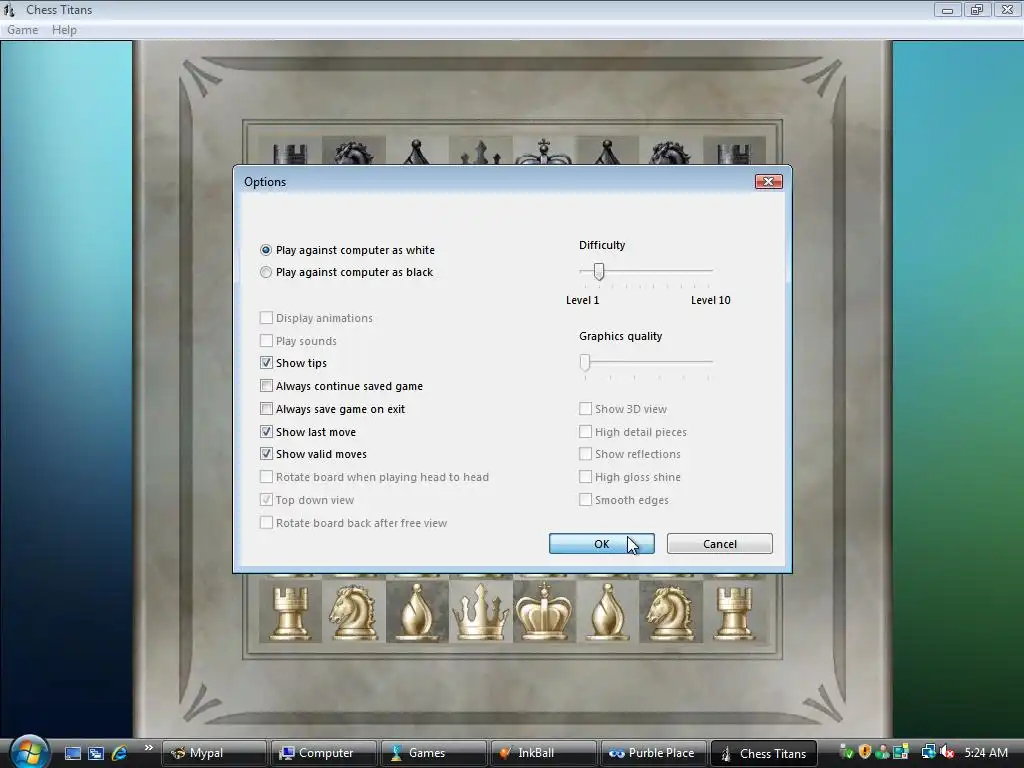The image size is (1024, 768).
Task: Open the Help menu
Action: pyautogui.click(x=64, y=30)
